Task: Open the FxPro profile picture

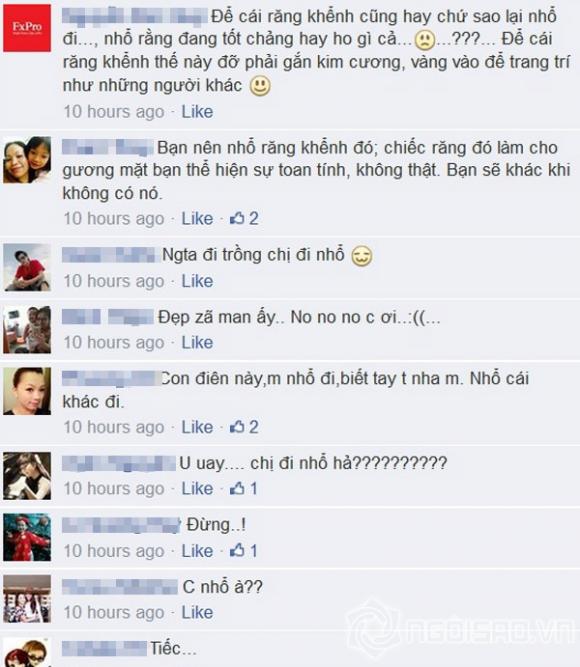Action: [27, 28]
